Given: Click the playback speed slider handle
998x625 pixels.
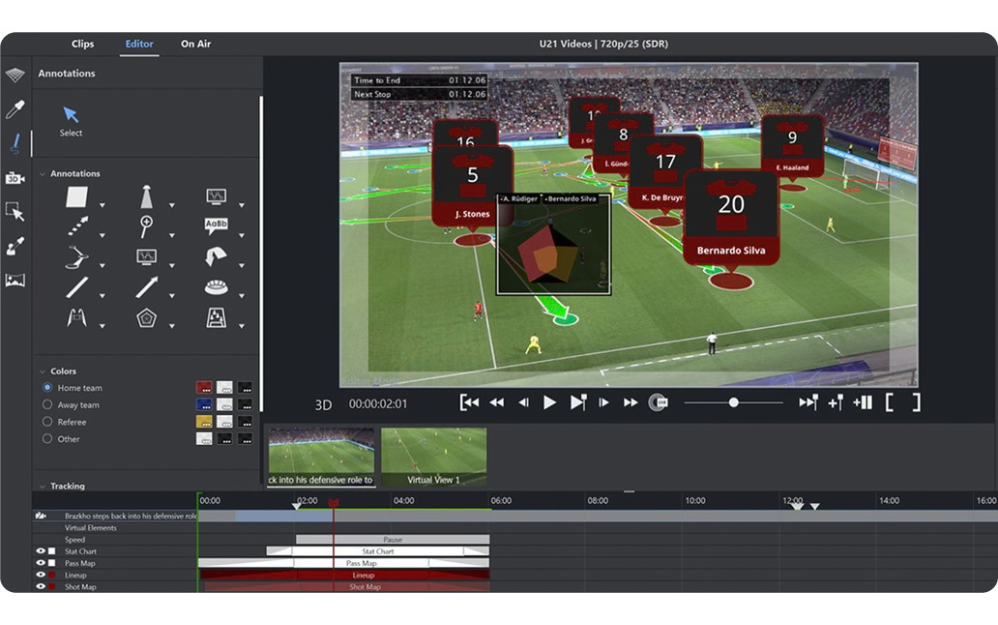Looking at the screenshot, I should coord(733,402).
